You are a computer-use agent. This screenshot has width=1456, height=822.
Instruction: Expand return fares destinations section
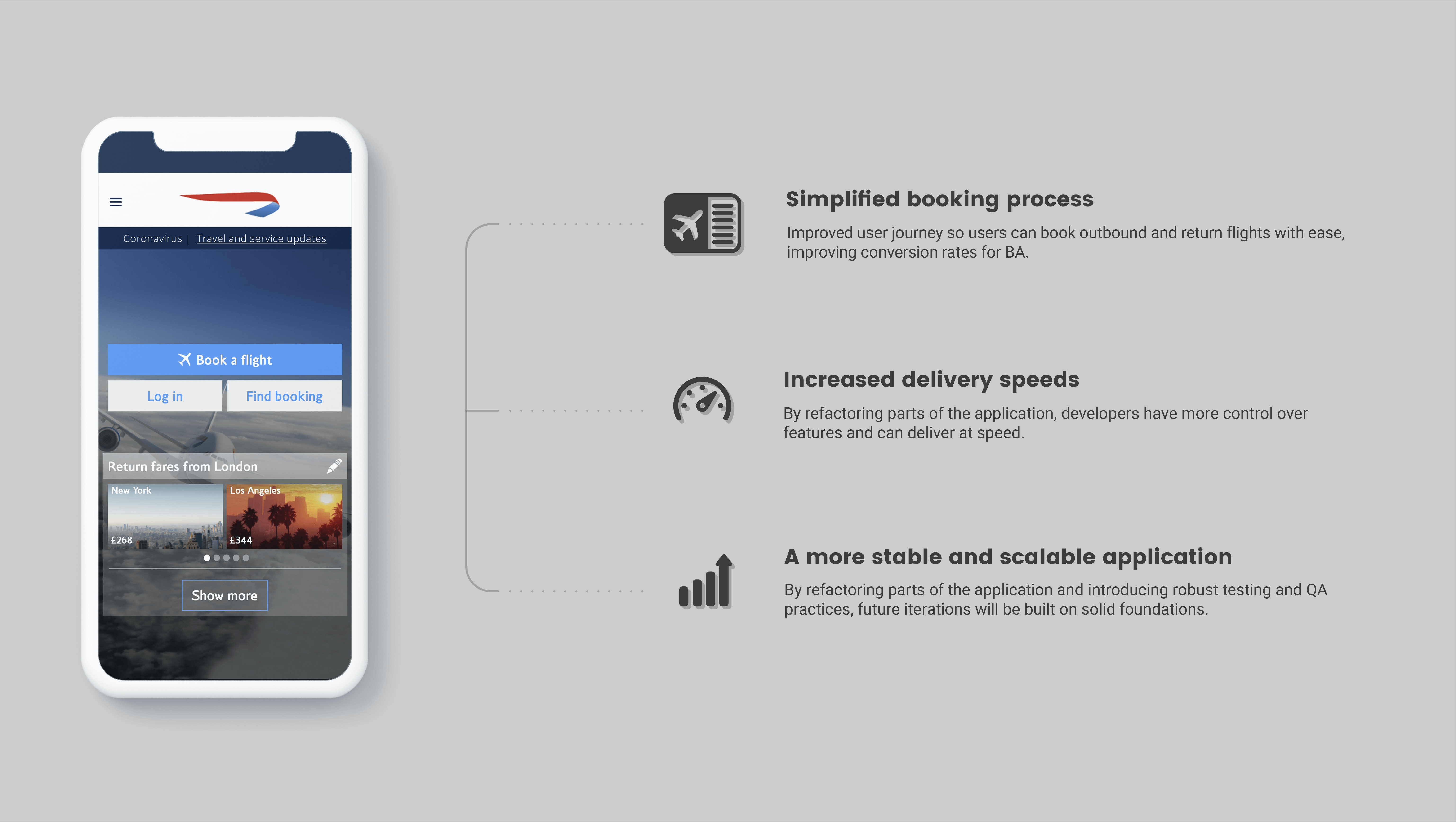[x=224, y=595]
